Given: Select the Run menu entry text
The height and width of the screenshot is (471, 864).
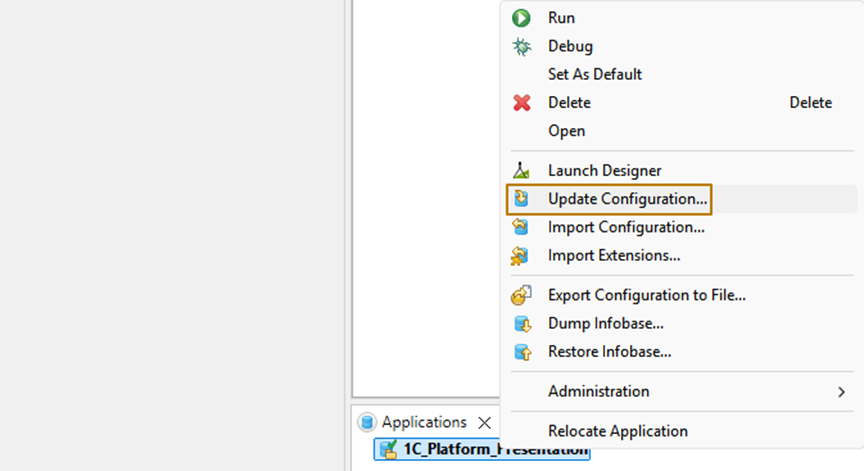Looking at the screenshot, I should click(x=561, y=18).
